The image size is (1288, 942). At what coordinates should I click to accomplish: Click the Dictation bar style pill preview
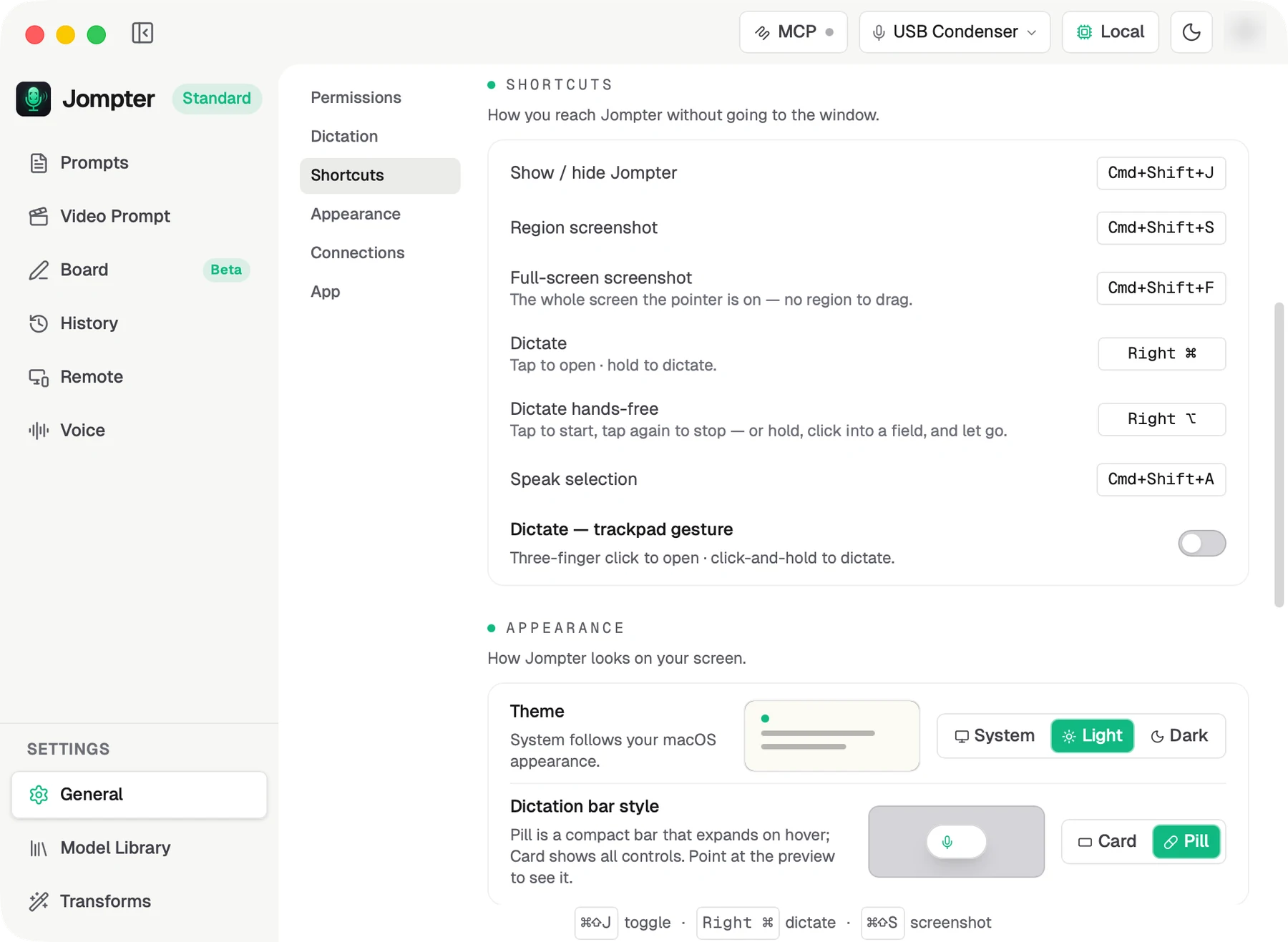(956, 842)
